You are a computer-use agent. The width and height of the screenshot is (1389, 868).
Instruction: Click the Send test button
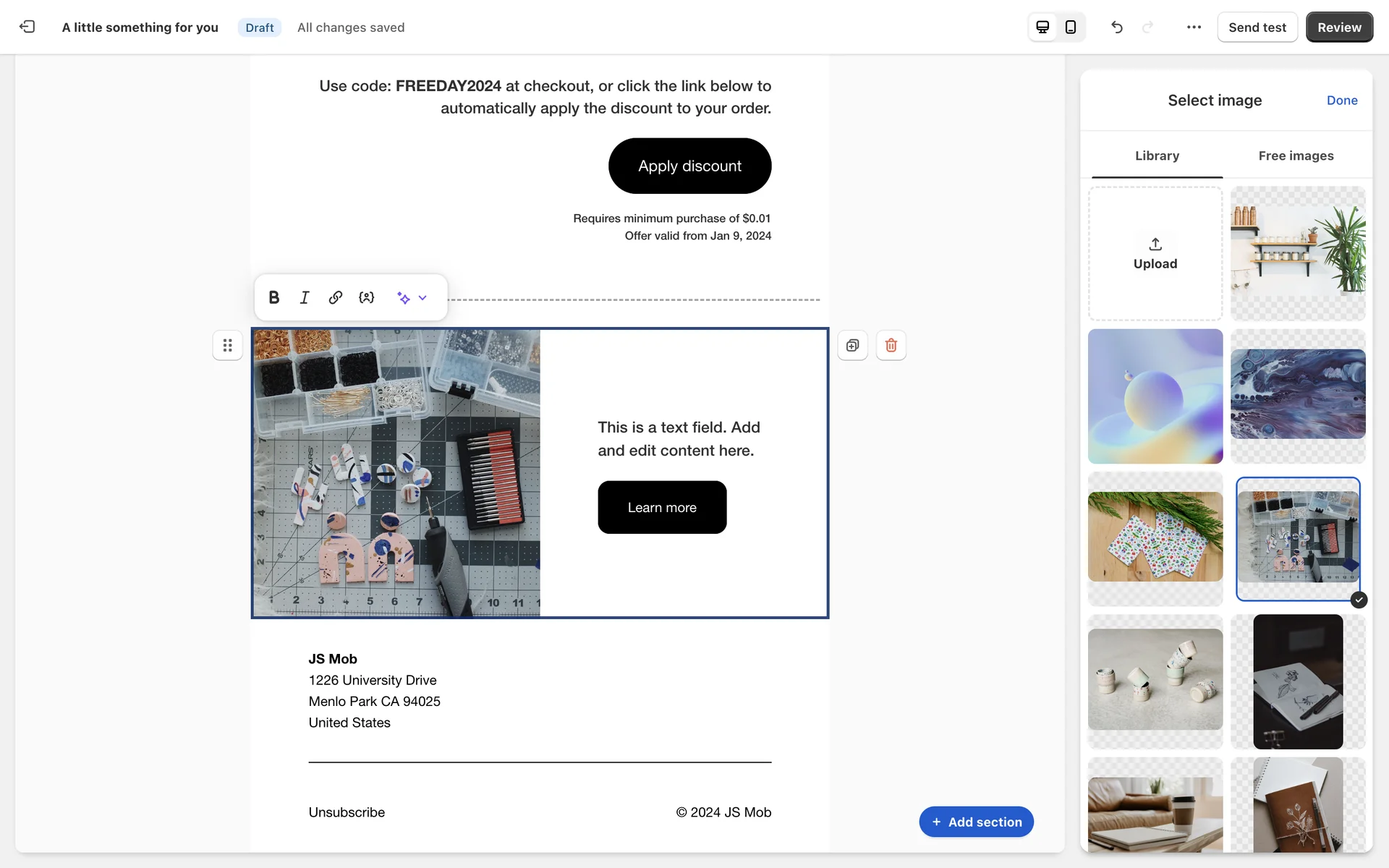[x=1257, y=27]
